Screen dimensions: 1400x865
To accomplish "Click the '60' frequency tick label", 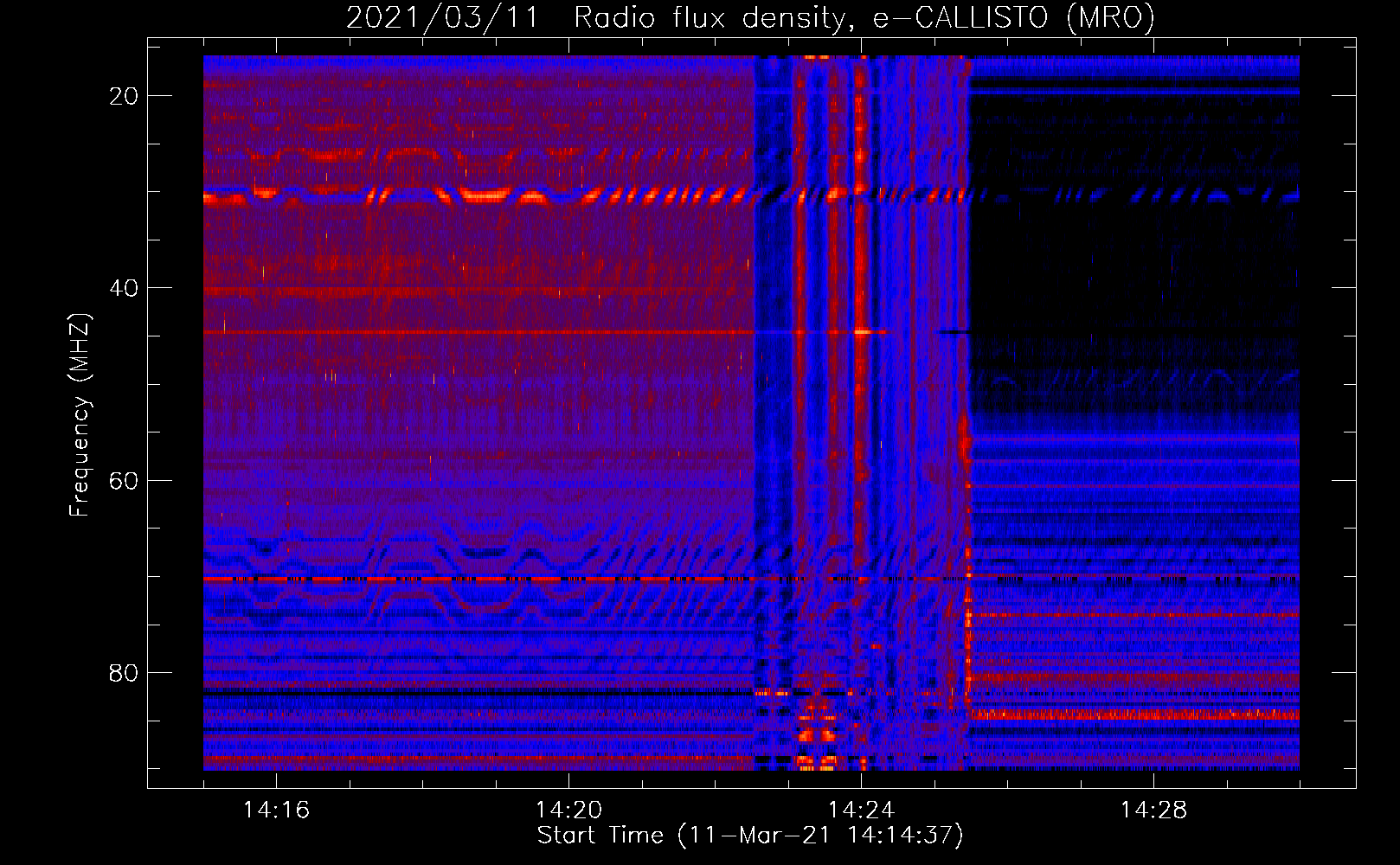I will (x=124, y=480).
